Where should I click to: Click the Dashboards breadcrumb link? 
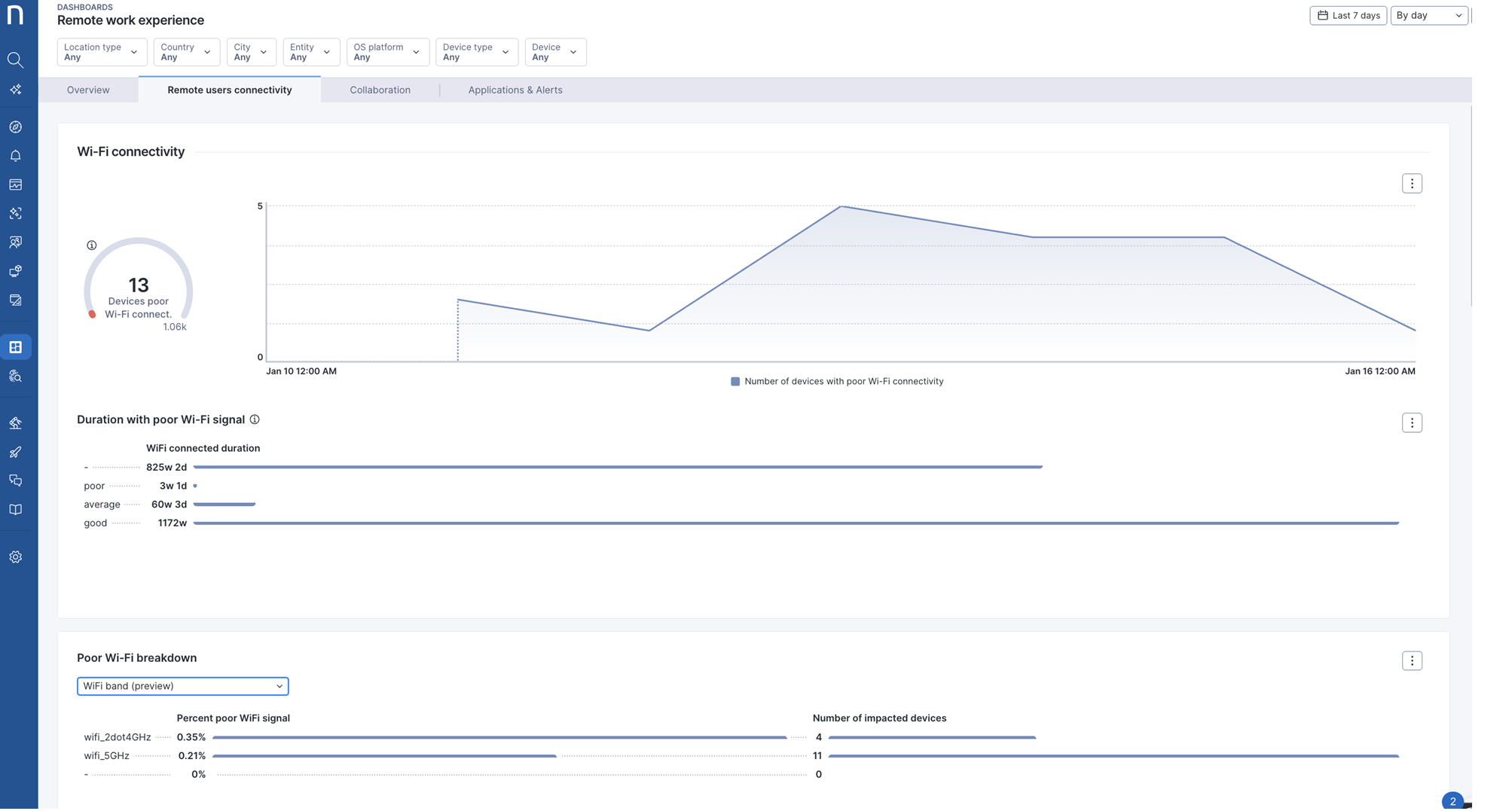tap(85, 7)
